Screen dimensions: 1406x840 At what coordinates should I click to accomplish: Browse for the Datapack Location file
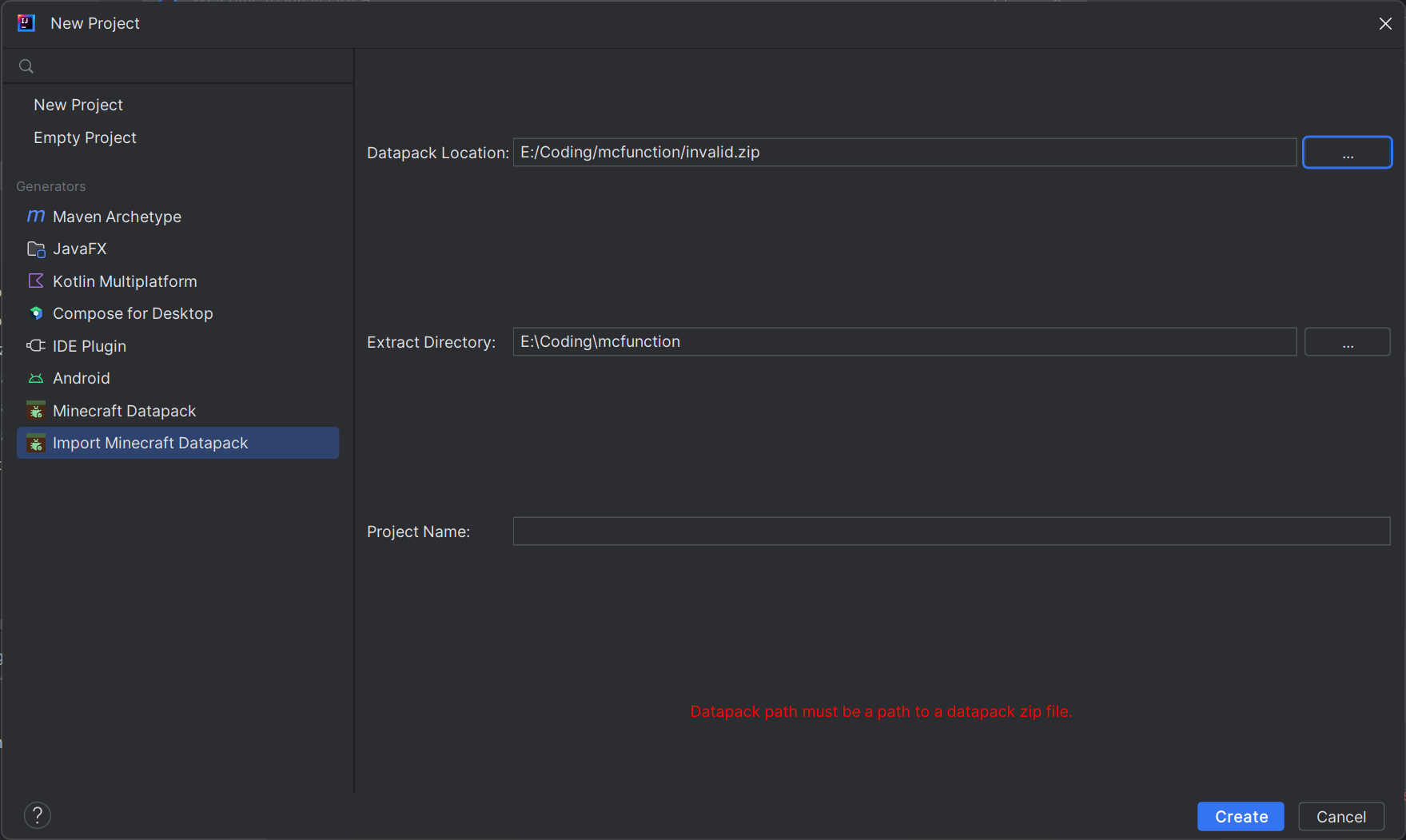tap(1348, 153)
